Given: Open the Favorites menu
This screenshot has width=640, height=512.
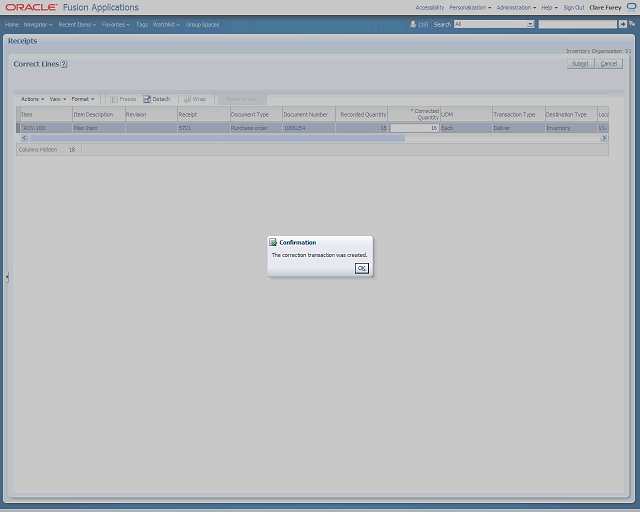Looking at the screenshot, I should [116, 25].
